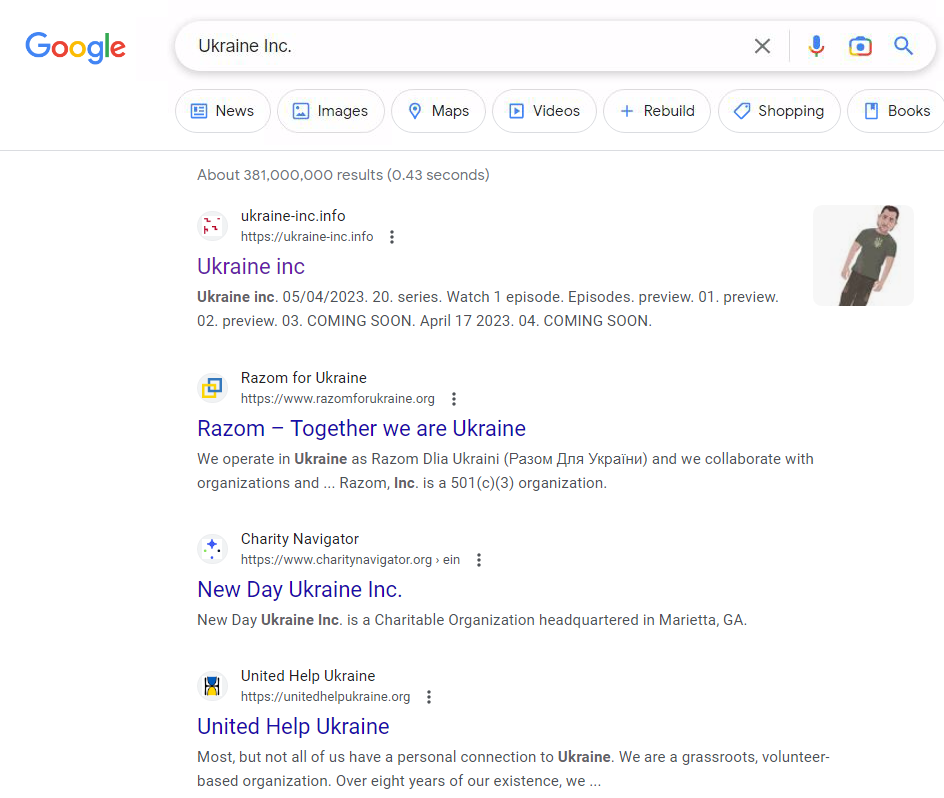The image size is (944, 798).
Task: Clear the search box with the X icon
Action: pyautogui.click(x=762, y=46)
